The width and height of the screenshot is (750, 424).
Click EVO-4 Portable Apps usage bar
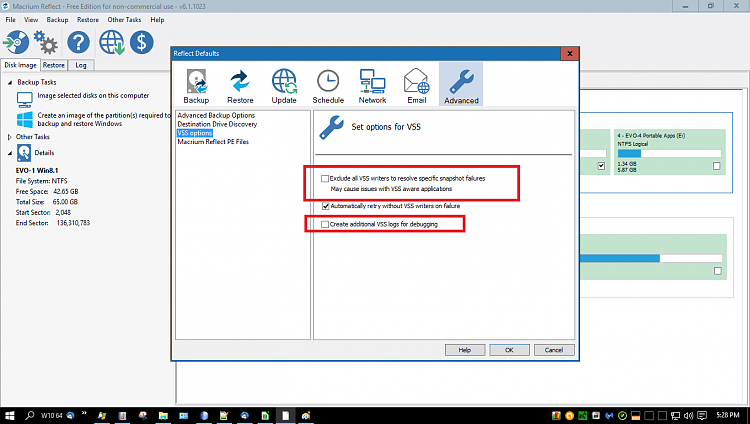click(x=669, y=154)
